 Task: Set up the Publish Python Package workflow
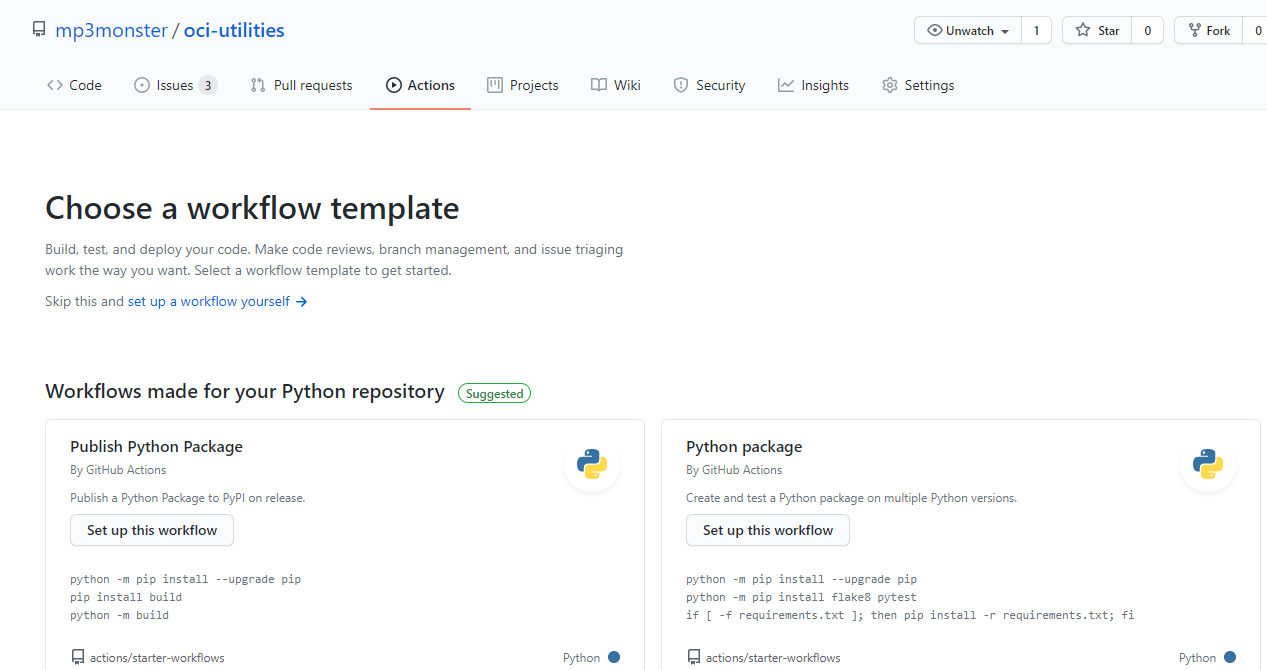152,530
